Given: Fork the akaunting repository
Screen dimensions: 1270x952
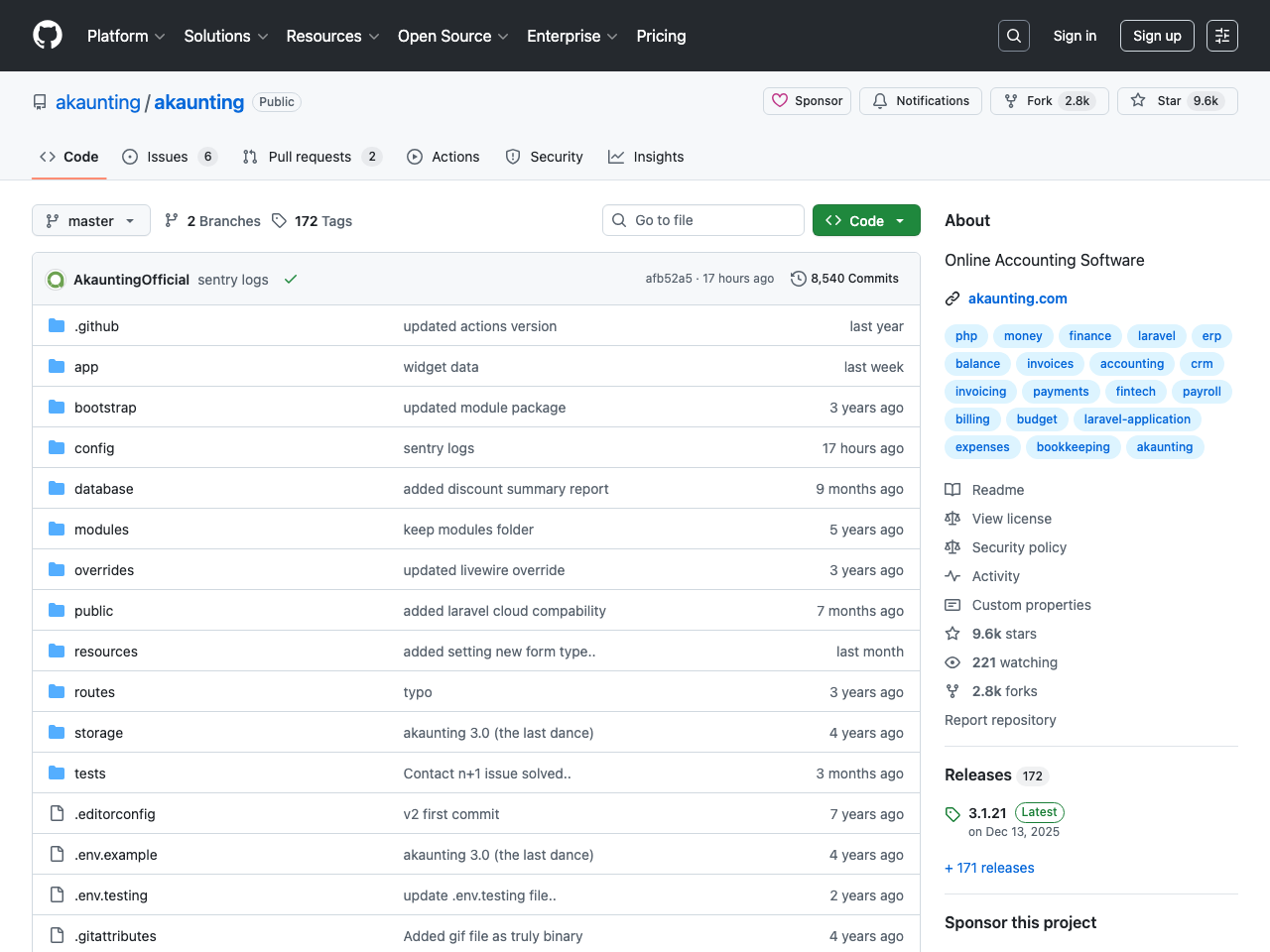Looking at the screenshot, I should click(x=1049, y=101).
